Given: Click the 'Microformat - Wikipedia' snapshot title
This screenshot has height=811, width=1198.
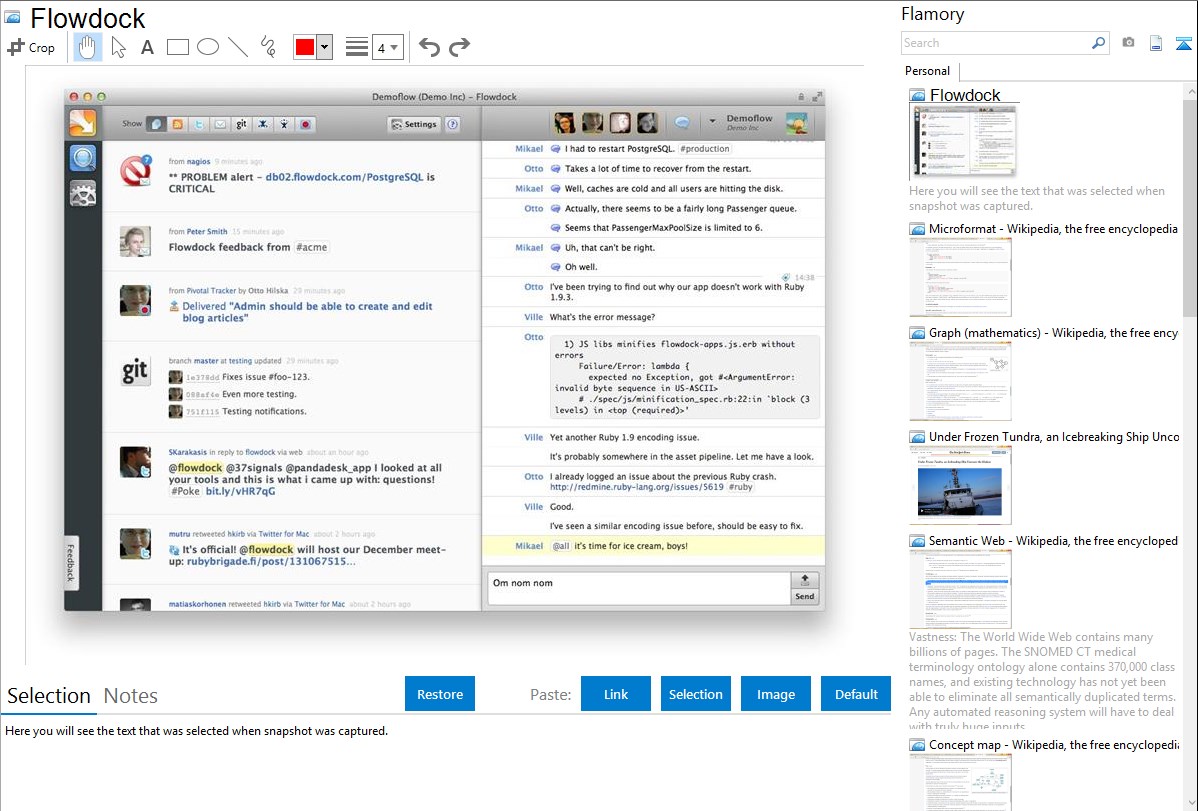Looking at the screenshot, I should click(x=1053, y=229).
